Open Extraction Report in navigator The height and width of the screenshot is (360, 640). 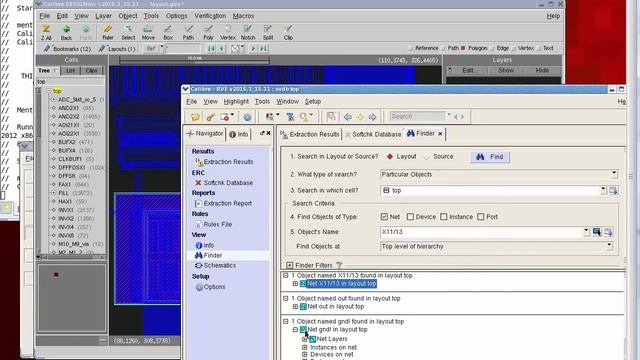coord(228,203)
